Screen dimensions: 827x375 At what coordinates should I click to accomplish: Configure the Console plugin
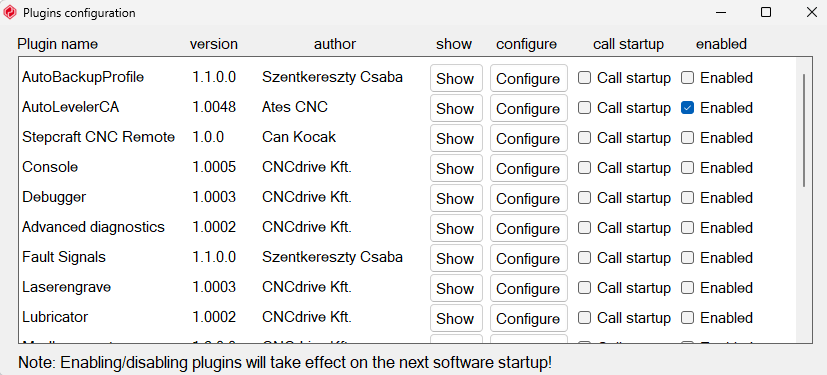(x=528, y=169)
